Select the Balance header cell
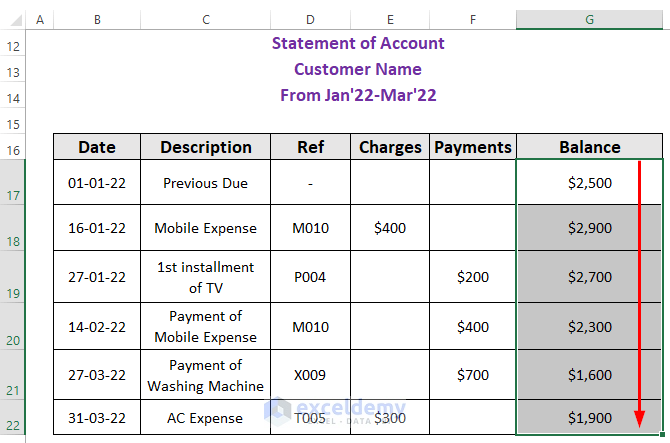 (x=589, y=147)
